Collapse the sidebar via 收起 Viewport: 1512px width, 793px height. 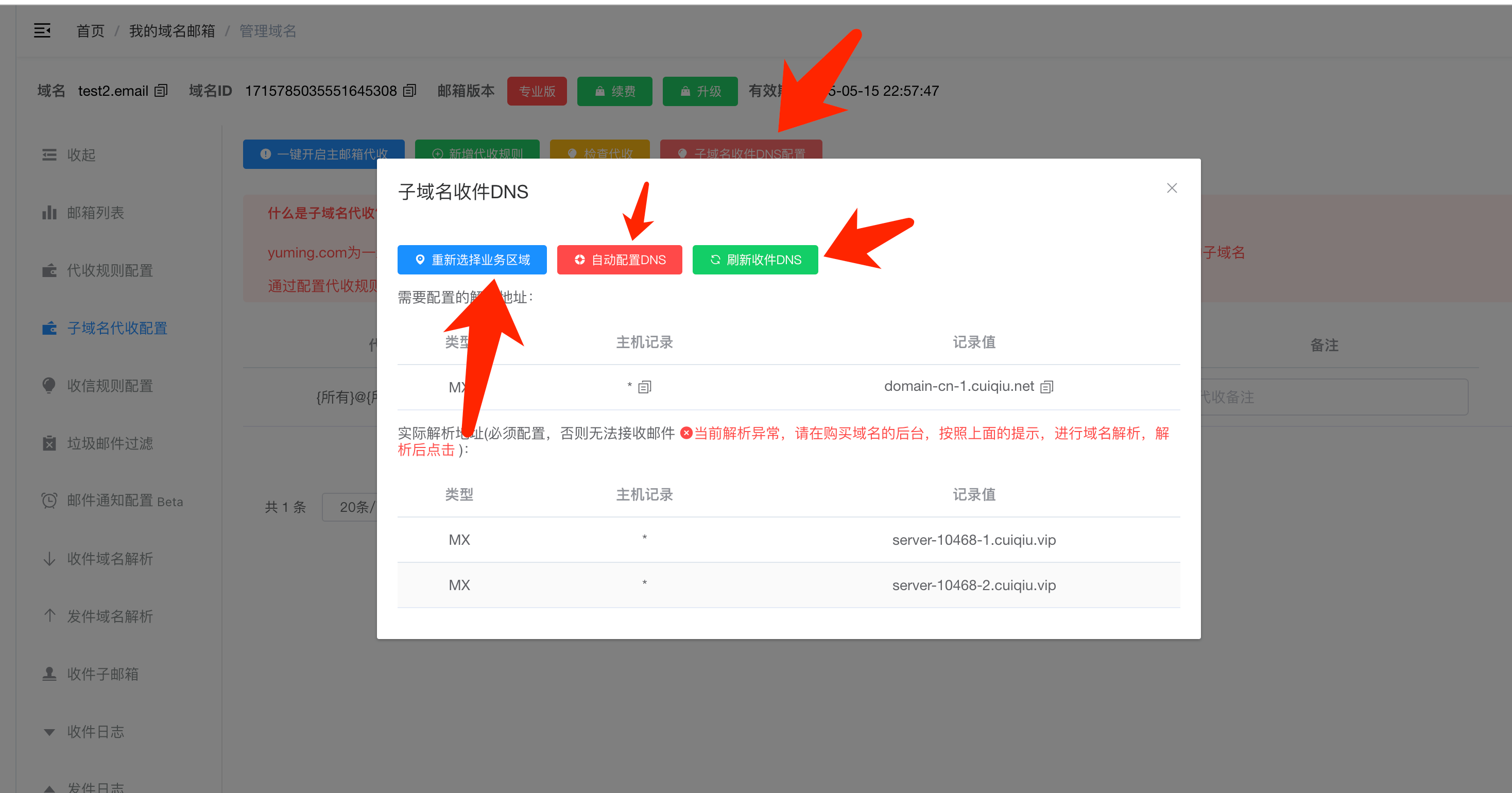(x=68, y=155)
